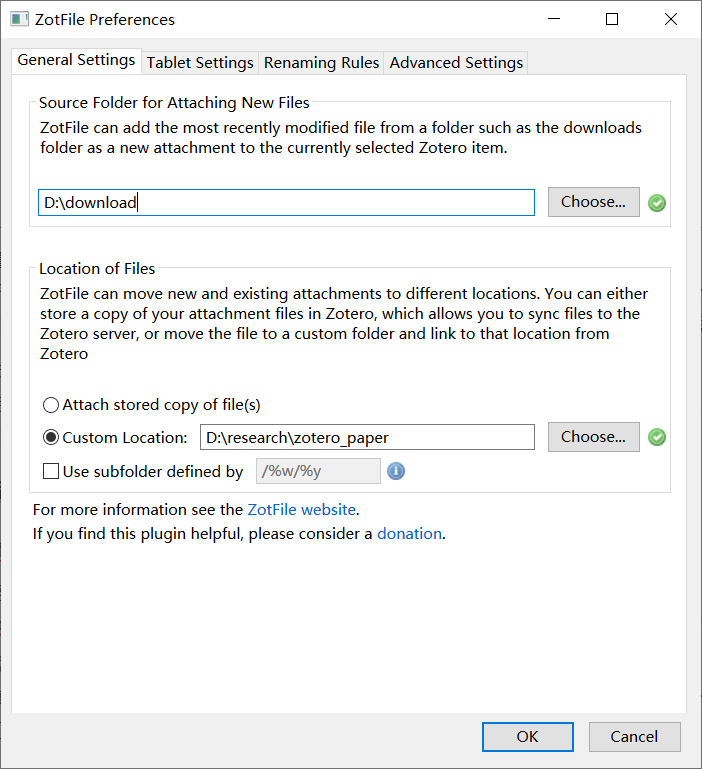This screenshot has width=702, height=769.
Task: Click the ZotFile app icon in title bar
Action: pyautogui.click(x=19, y=19)
